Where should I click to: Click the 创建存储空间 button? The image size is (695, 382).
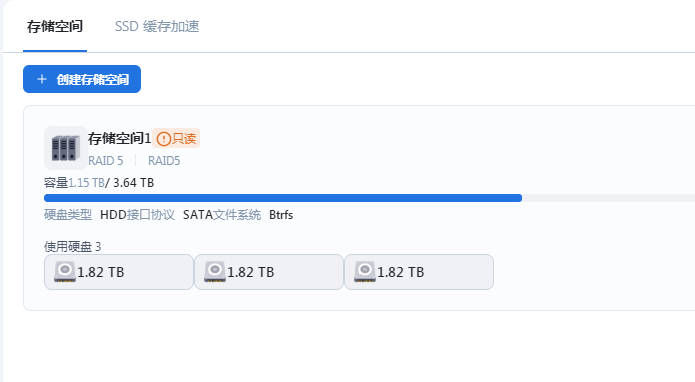(x=82, y=79)
